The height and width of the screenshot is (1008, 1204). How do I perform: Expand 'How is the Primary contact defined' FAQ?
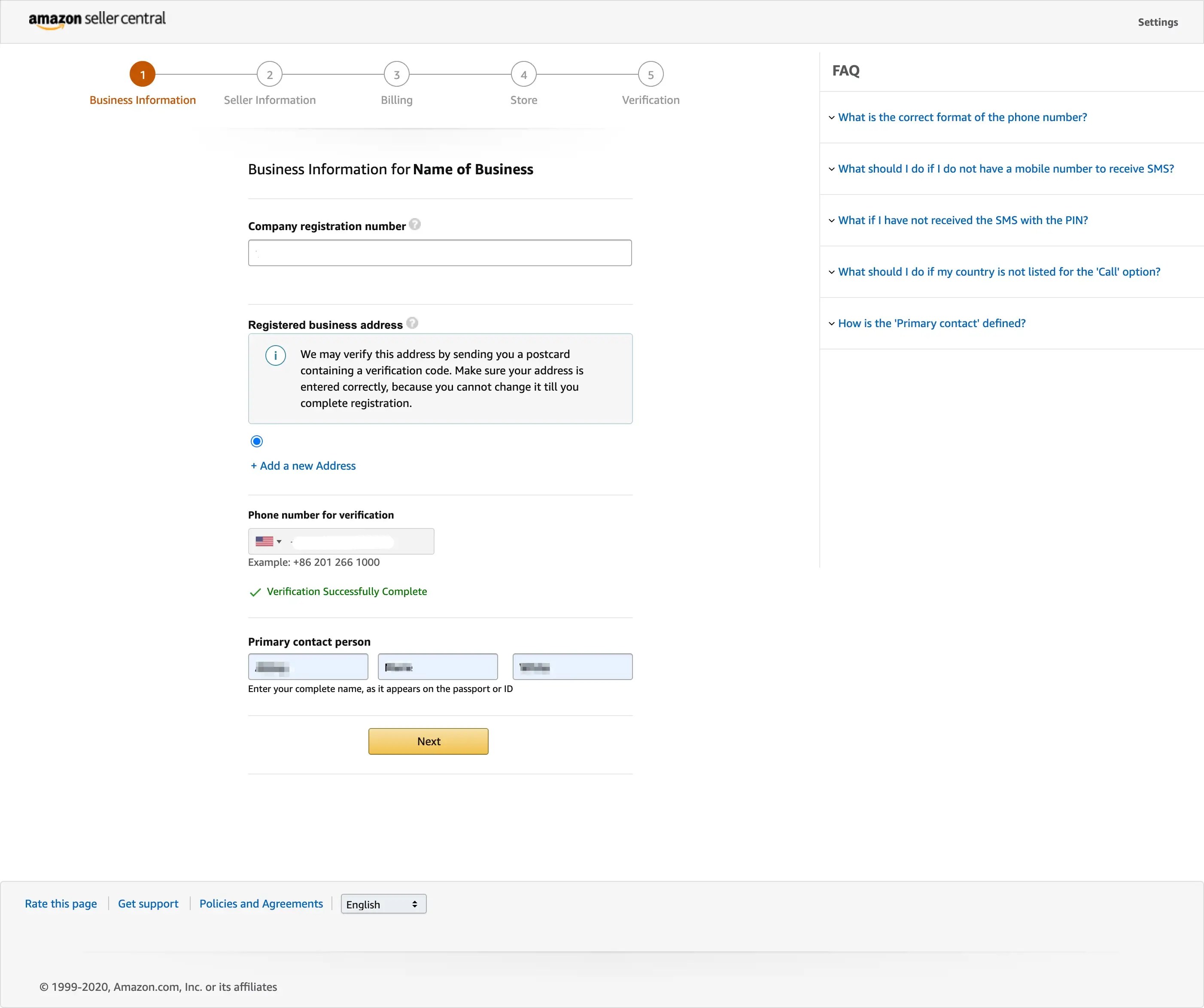tap(931, 323)
